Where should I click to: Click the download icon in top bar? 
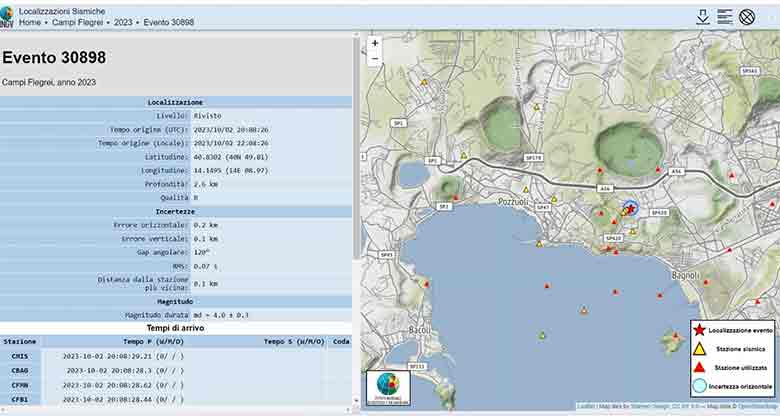(703, 16)
